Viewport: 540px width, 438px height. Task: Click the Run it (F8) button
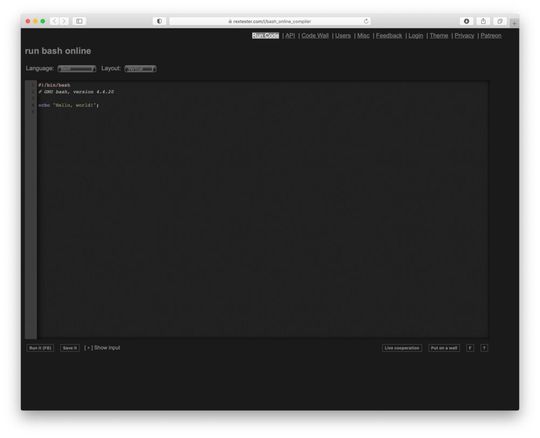tap(40, 348)
